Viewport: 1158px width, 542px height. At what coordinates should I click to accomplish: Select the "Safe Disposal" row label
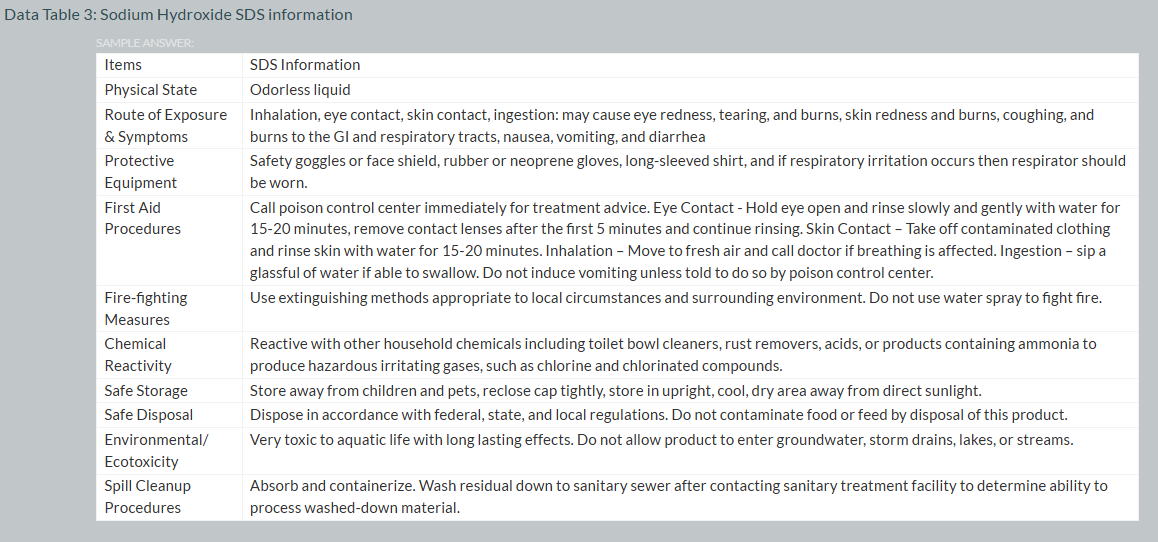click(x=149, y=414)
